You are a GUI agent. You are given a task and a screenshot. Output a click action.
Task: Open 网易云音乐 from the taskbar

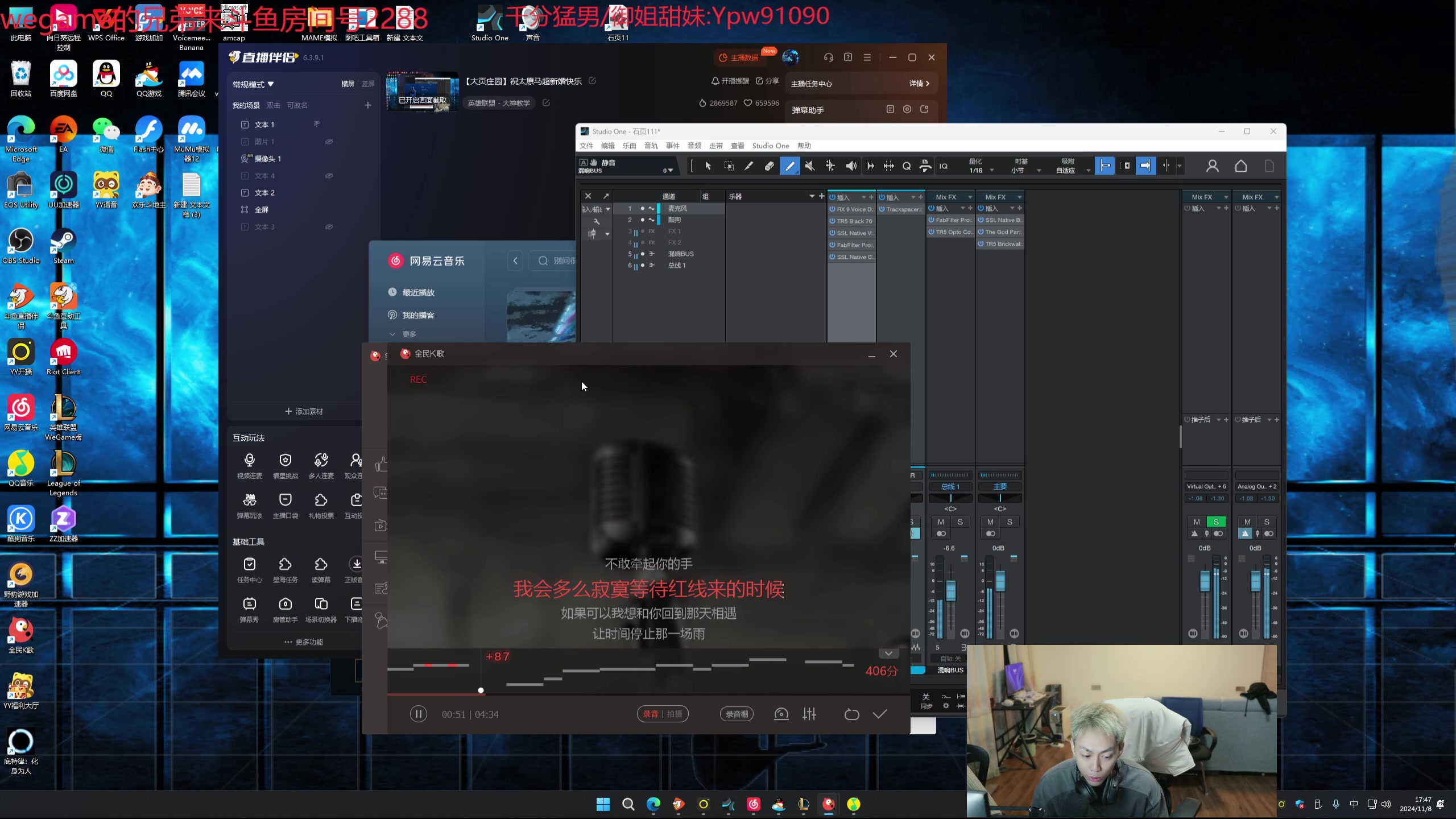[754, 804]
